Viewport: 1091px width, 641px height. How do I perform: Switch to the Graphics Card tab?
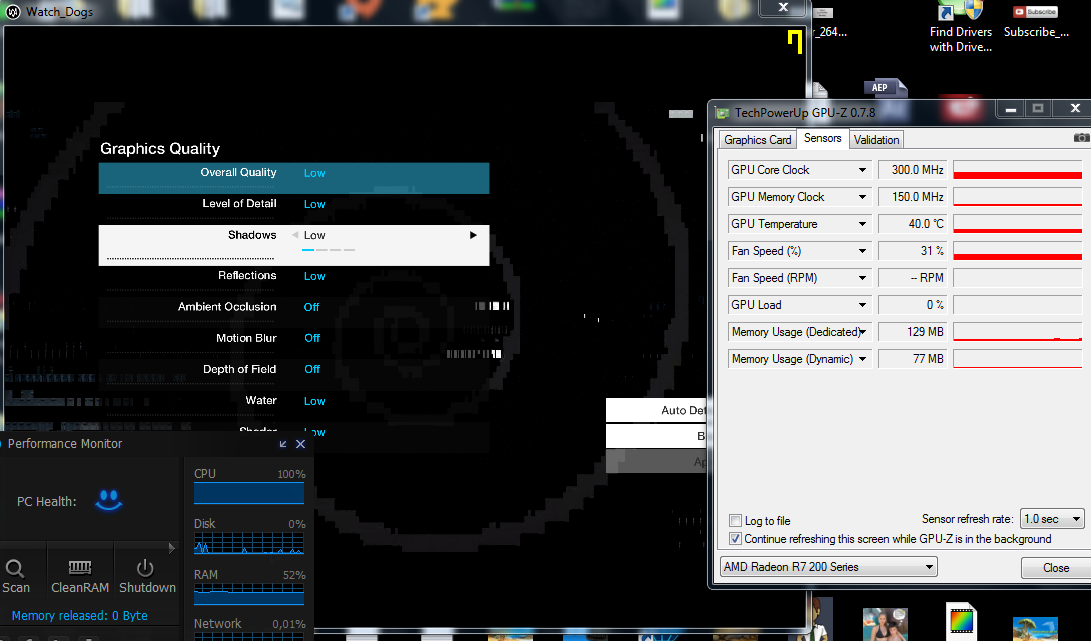tap(758, 139)
